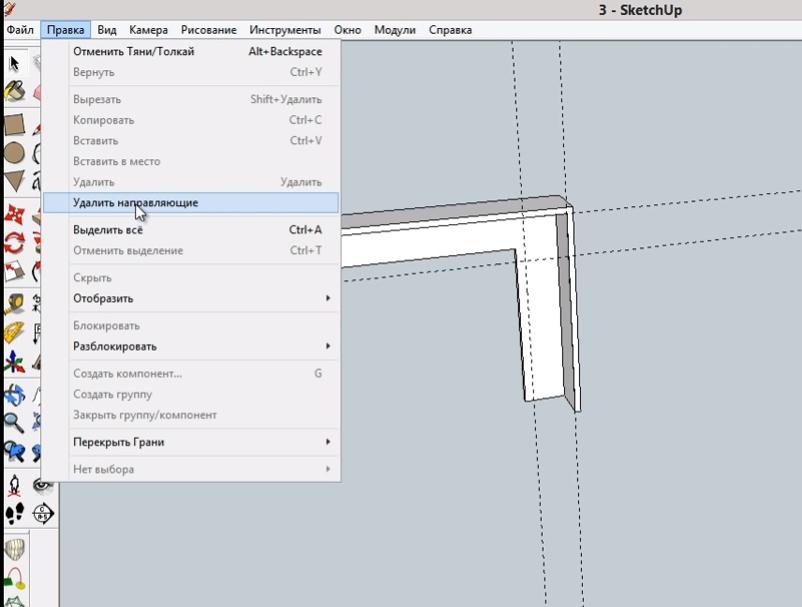This screenshot has width=802, height=607.
Task: Click the red Move tool
Action: (14, 214)
